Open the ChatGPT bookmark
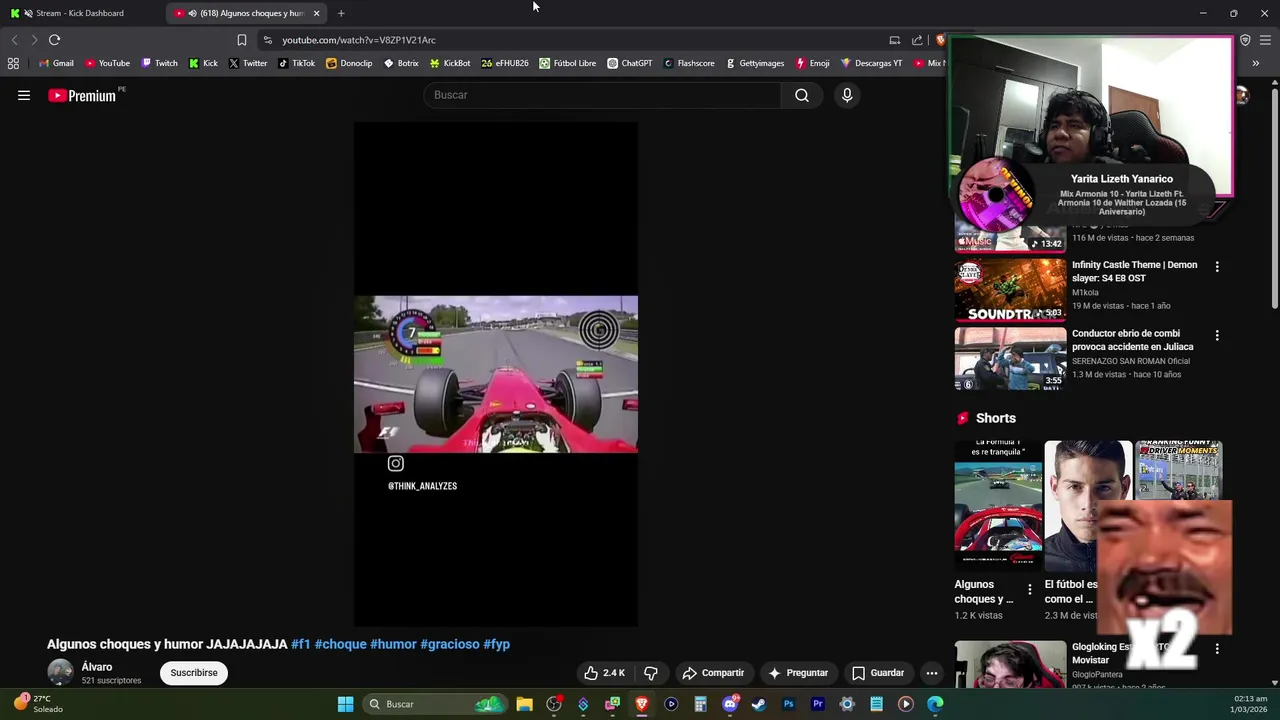Viewport: 1280px width, 720px height. [630, 63]
